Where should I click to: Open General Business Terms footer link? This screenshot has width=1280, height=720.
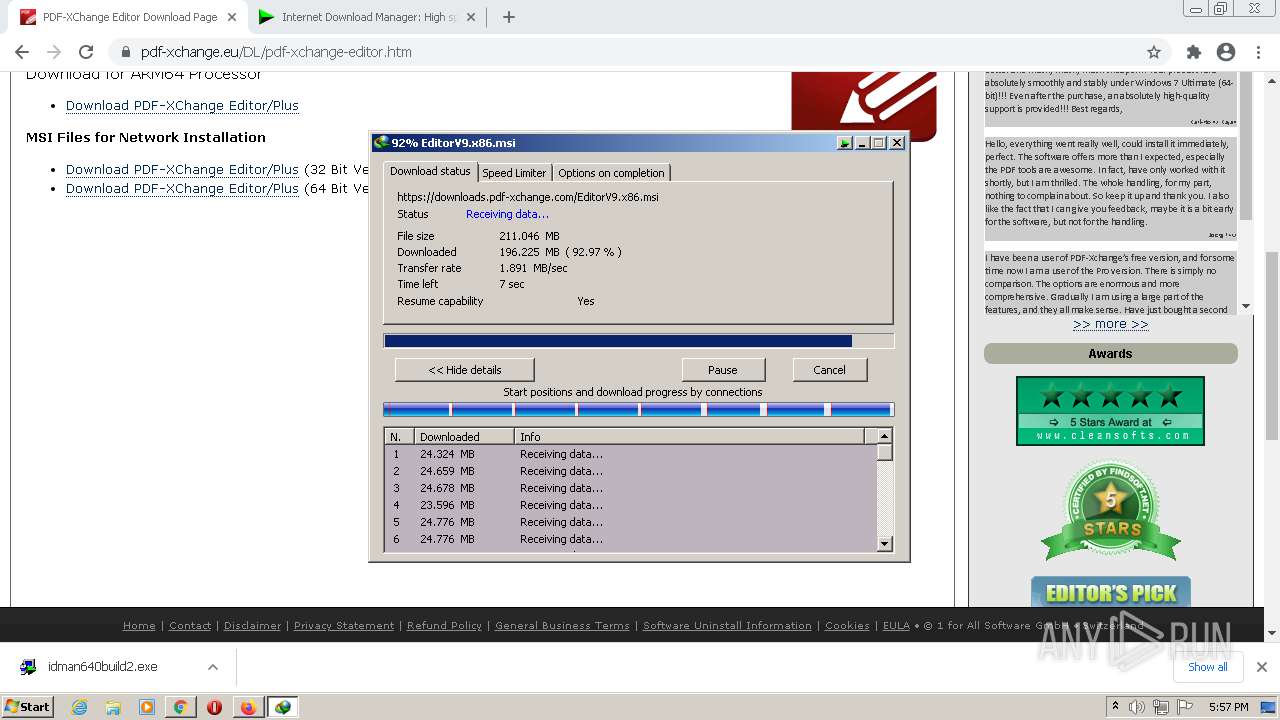562,625
